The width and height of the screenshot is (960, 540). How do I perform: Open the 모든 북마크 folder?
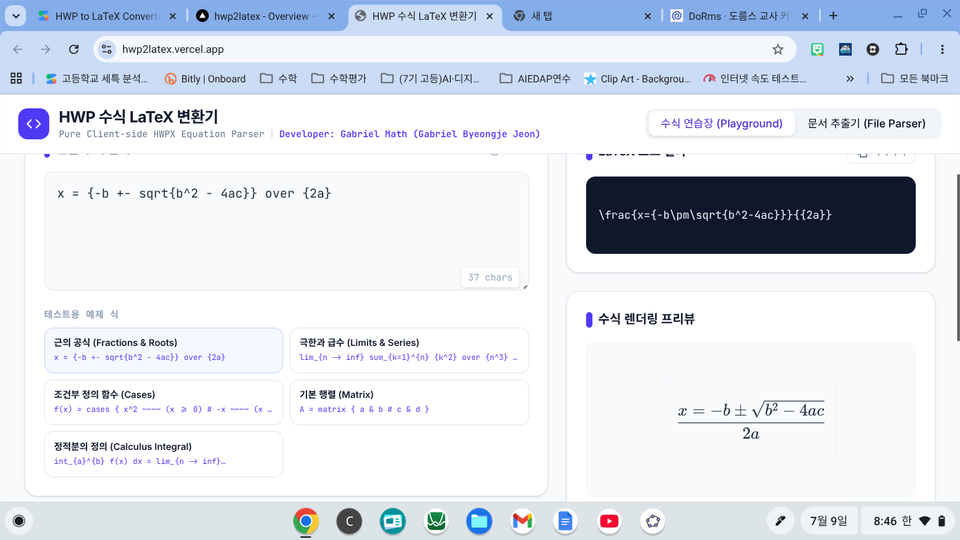[914, 78]
